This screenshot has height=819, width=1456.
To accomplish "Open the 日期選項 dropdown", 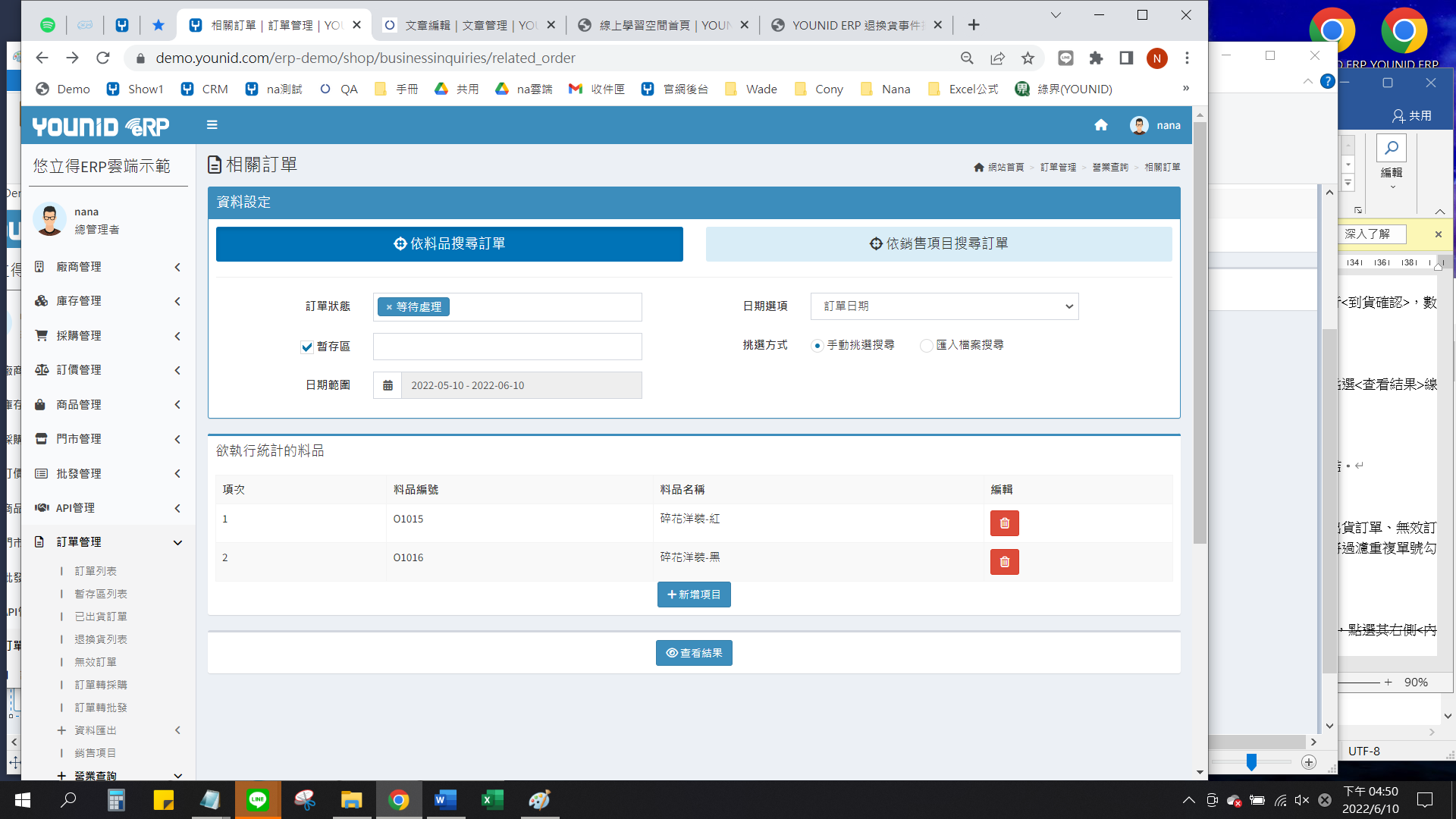I will [x=944, y=306].
